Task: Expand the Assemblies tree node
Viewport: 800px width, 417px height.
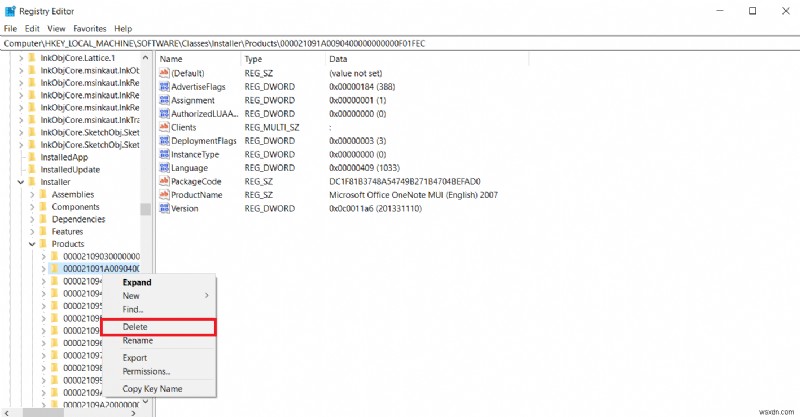Action: [32, 194]
